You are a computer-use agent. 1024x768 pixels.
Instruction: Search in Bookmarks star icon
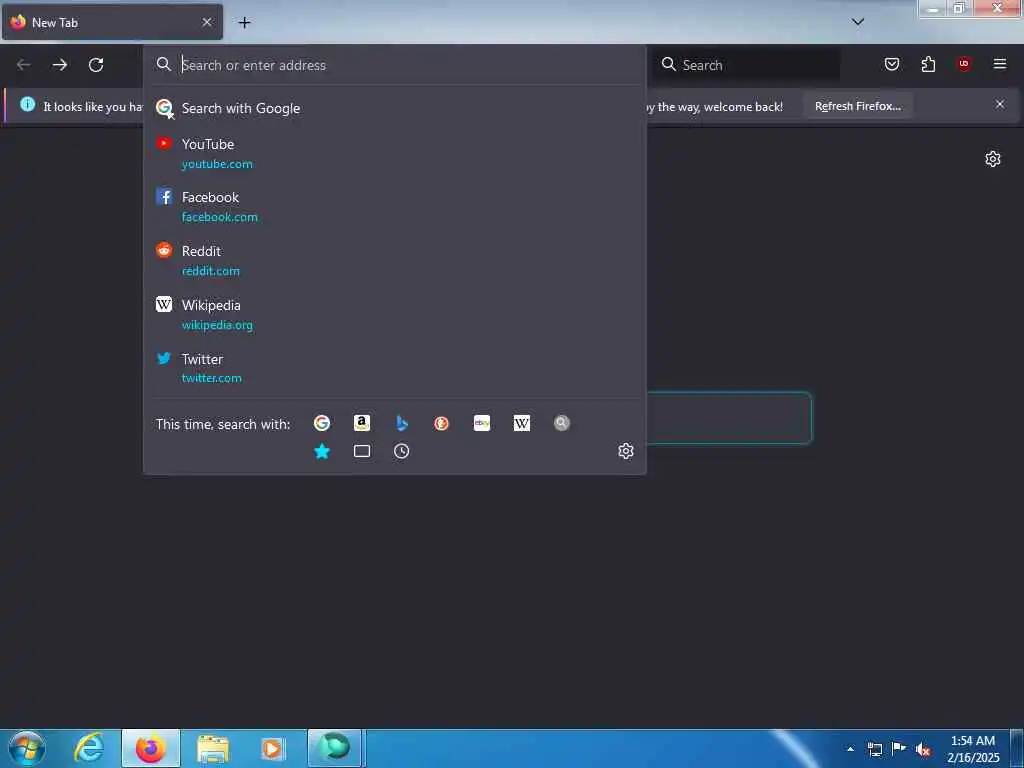[322, 451]
